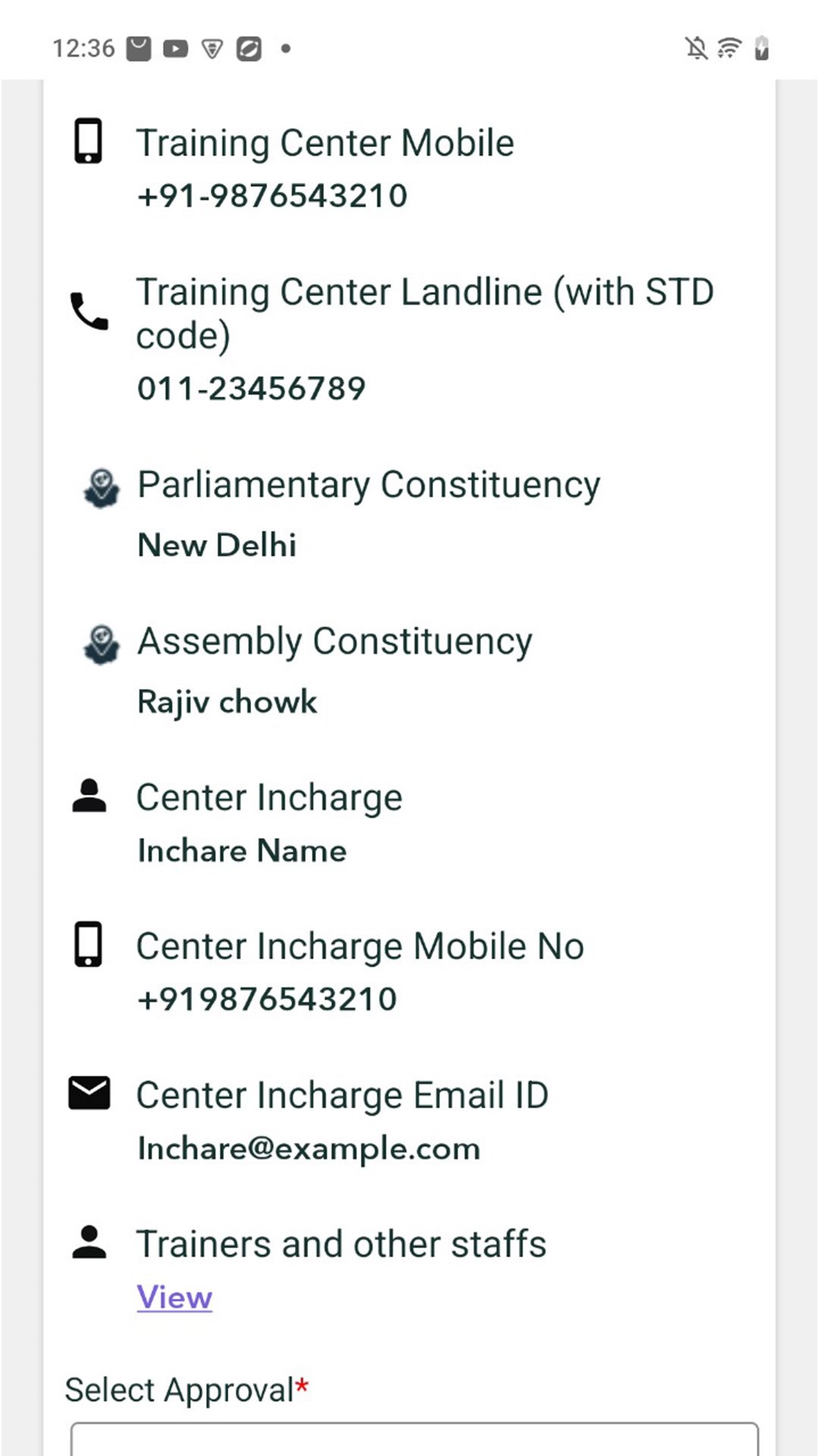Tap the incharge mobile +919876543210
The height and width of the screenshot is (1456, 819).
267,999
